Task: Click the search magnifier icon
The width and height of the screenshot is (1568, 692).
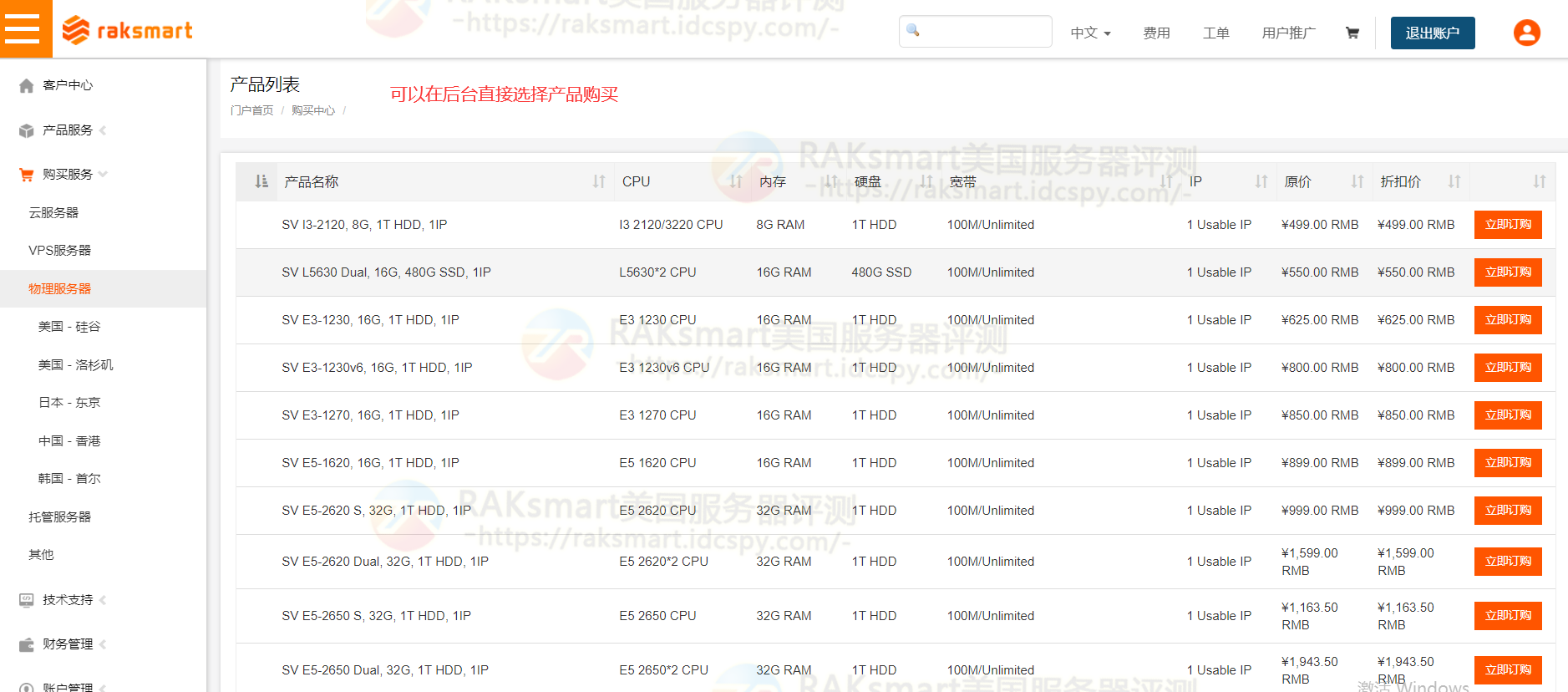Action: (913, 30)
